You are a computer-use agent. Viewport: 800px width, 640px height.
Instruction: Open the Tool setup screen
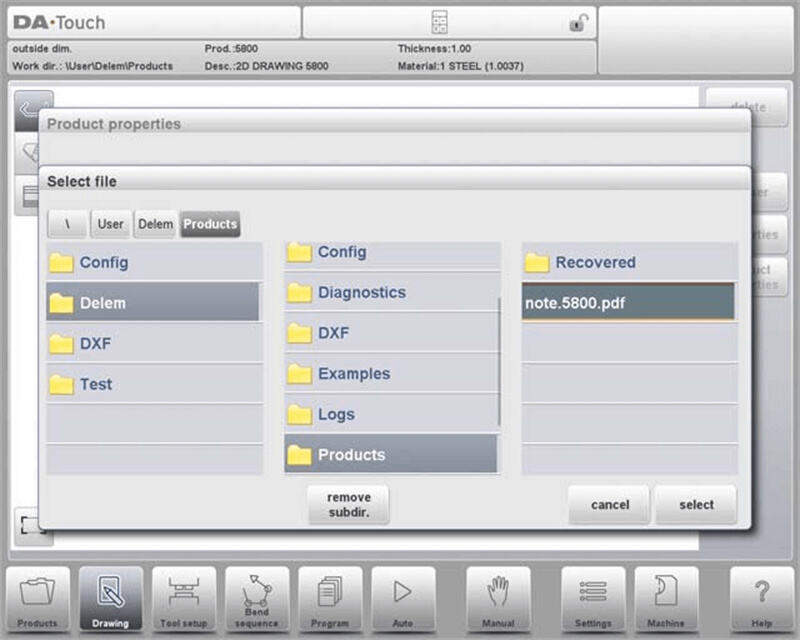pos(183,599)
